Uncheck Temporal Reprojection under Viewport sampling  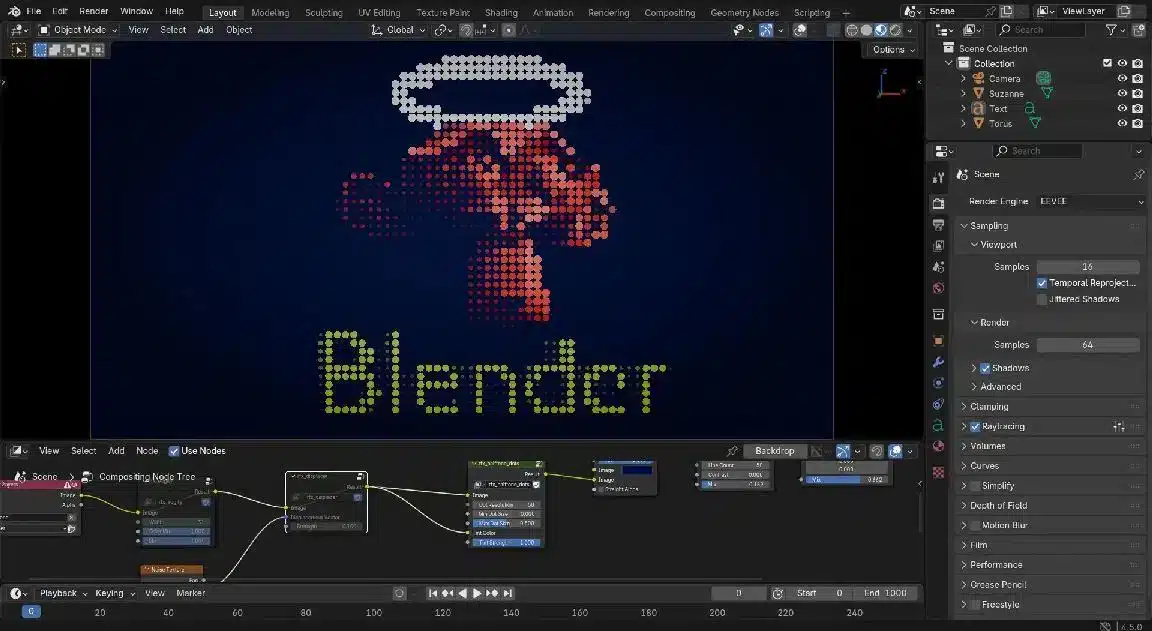tap(1040, 282)
